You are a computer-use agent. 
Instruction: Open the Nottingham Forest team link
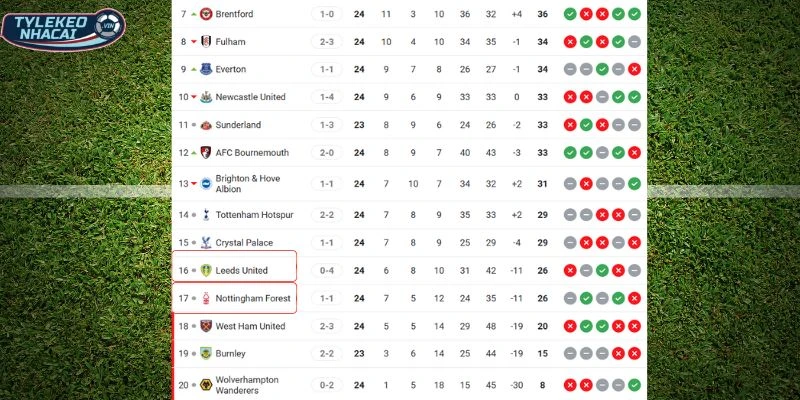pyautogui.click(x=250, y=298)
